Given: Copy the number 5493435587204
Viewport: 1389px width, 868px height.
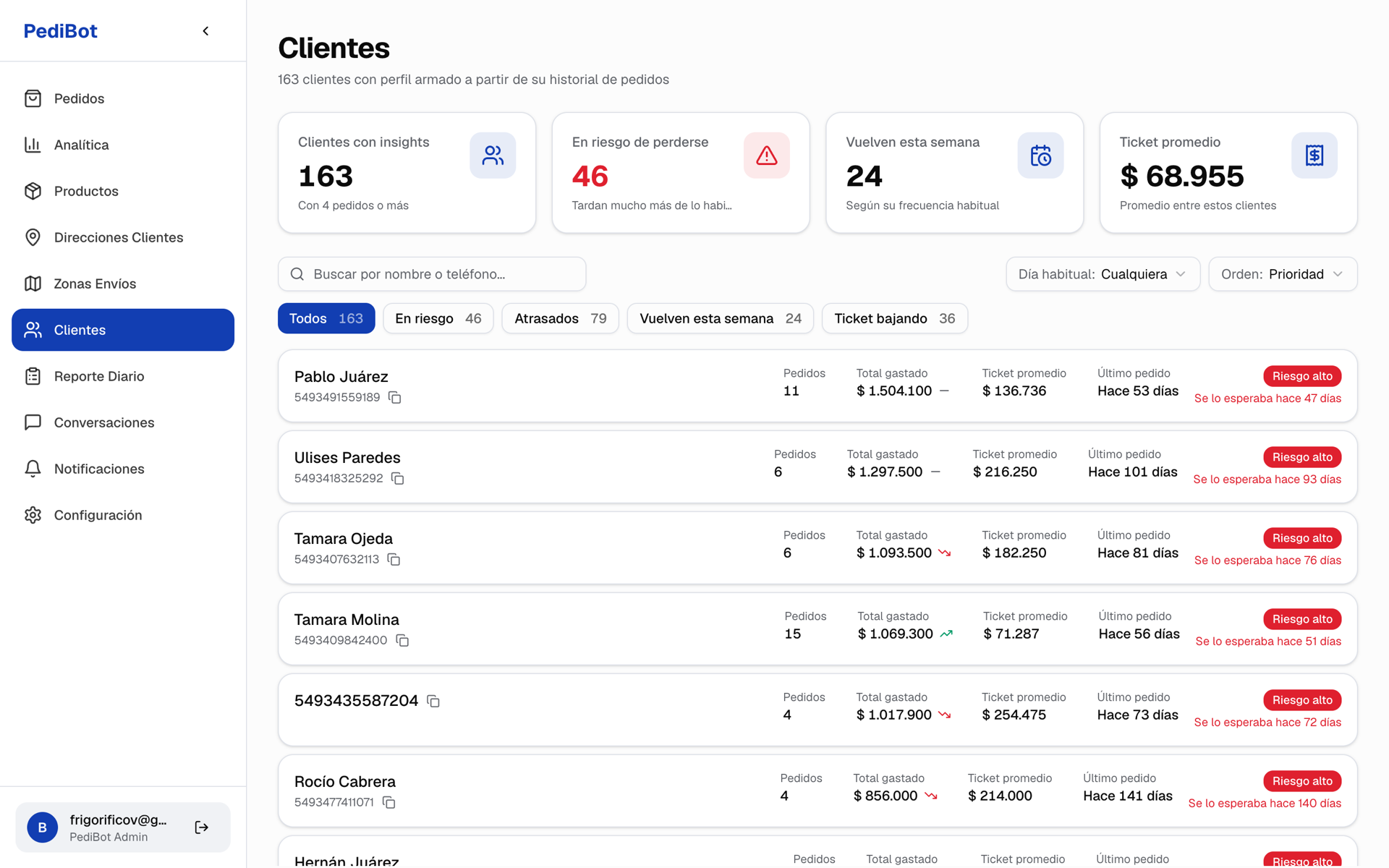Looking at the screenshot, I should pos(433,701).
